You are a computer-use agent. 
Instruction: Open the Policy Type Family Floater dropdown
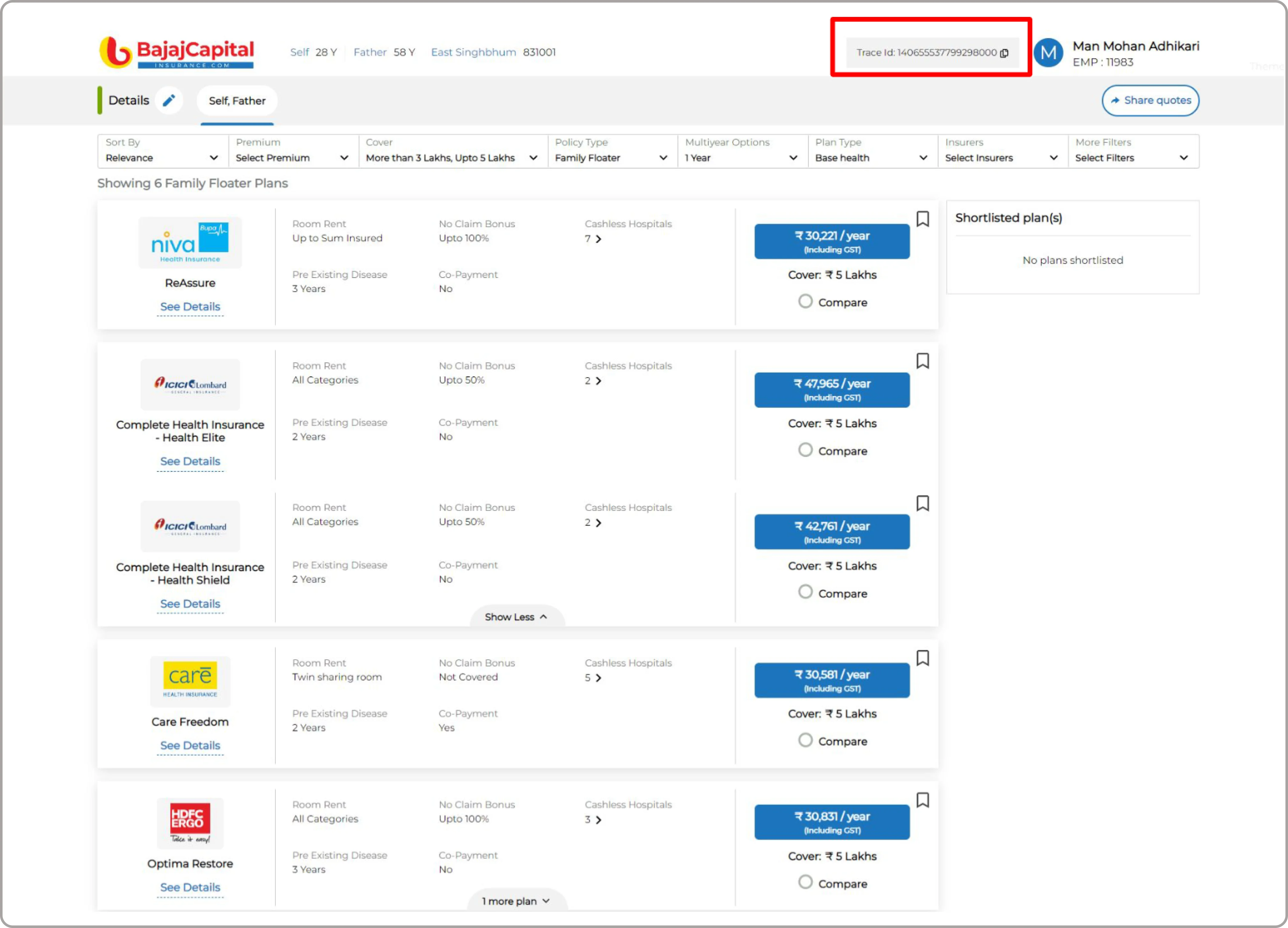pos(612,151)
